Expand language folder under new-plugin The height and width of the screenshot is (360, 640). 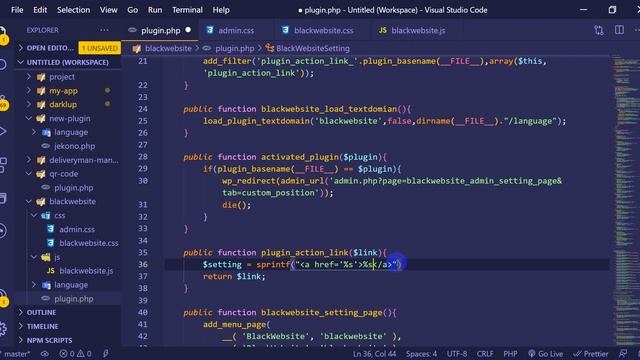point(71,132)
